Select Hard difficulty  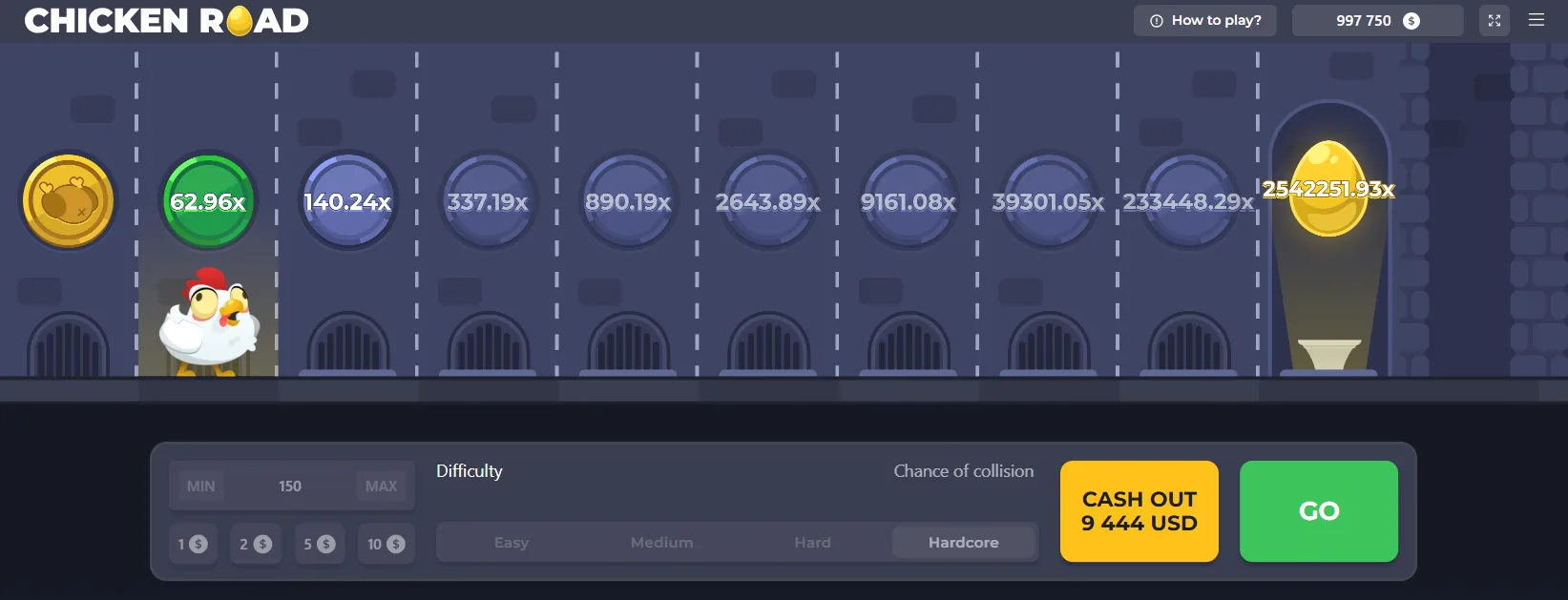(812, 542)
